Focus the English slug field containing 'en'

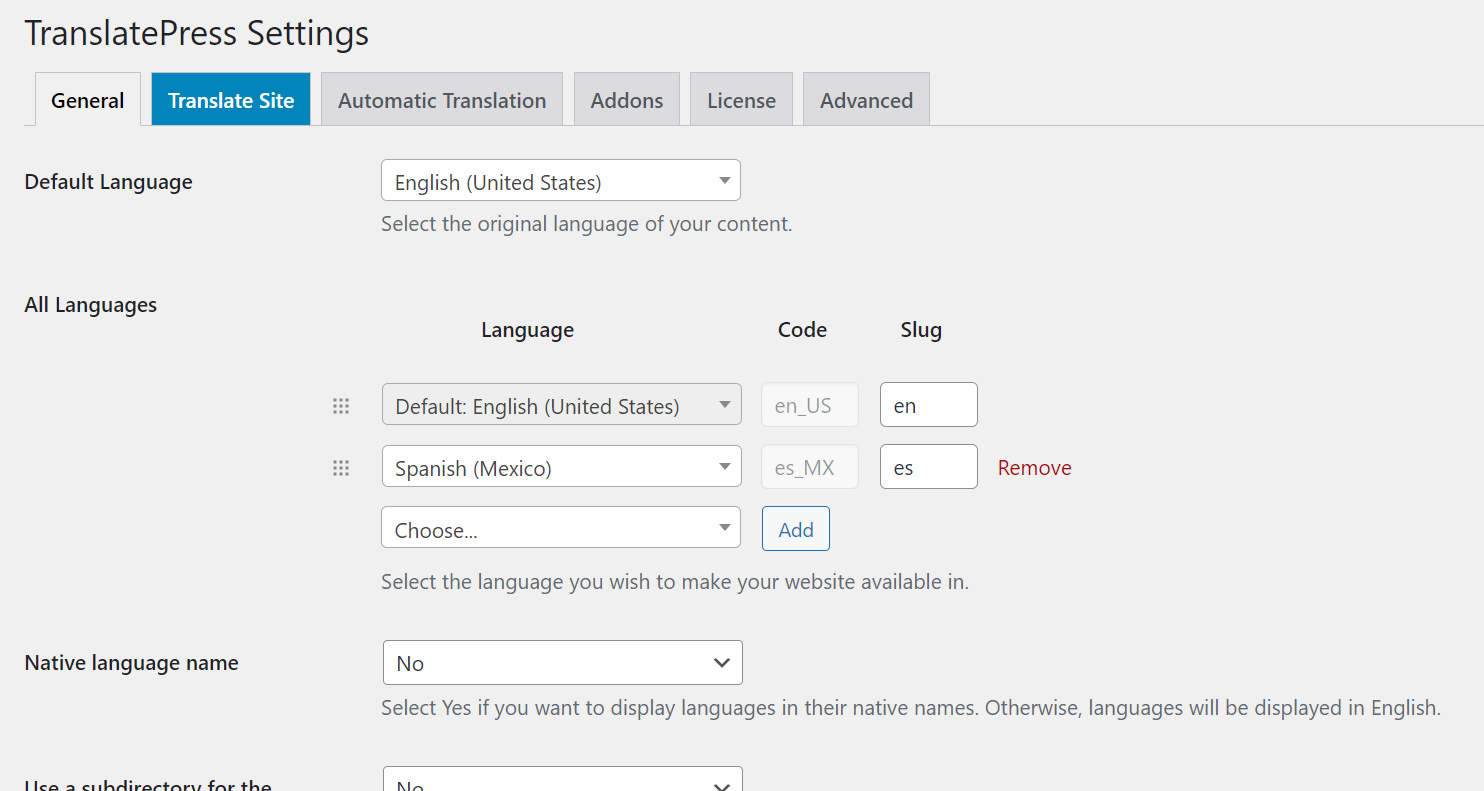click(x=928, y=406)
